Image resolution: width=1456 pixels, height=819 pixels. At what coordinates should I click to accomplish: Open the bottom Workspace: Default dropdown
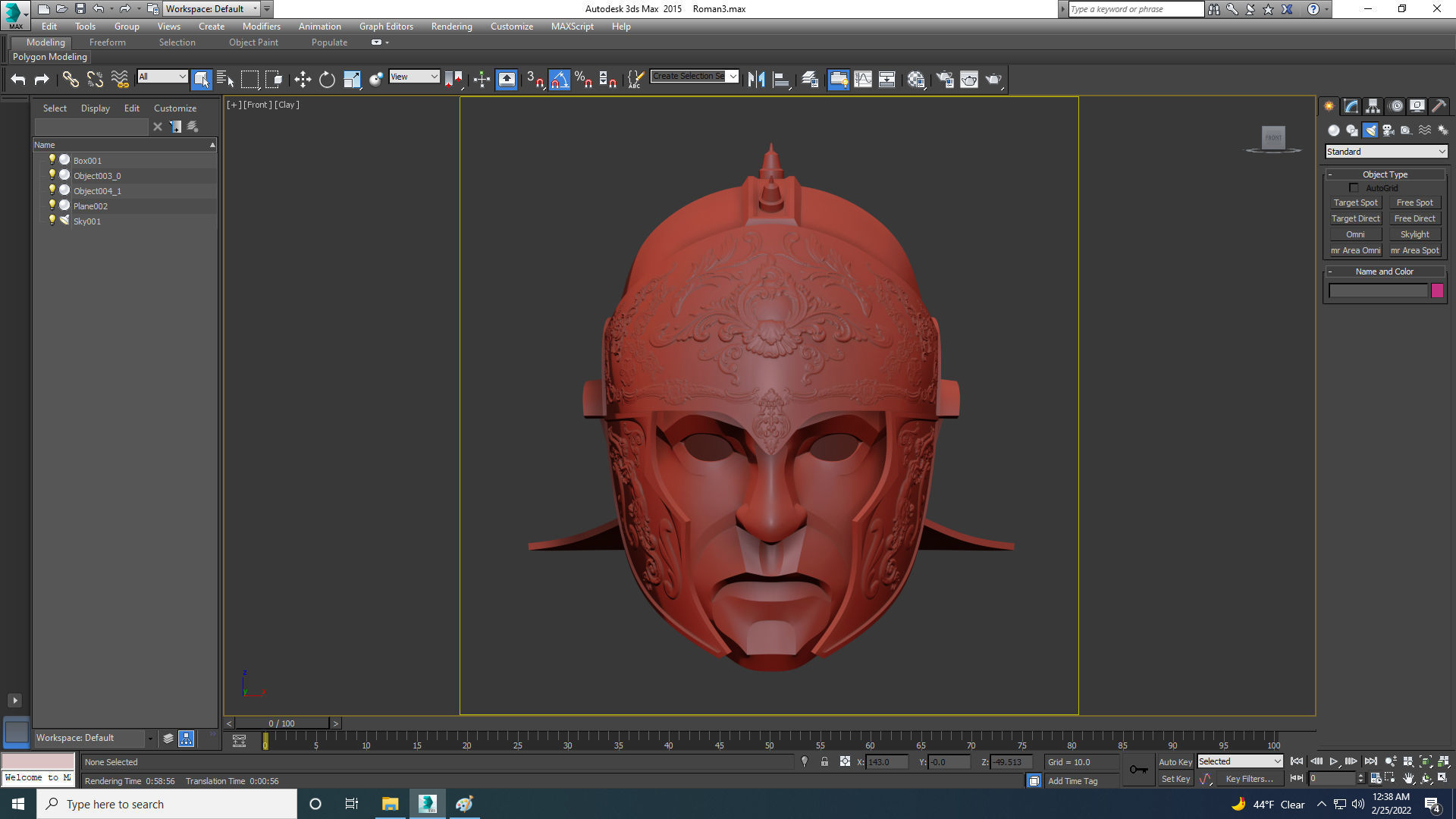pos(95,738)
